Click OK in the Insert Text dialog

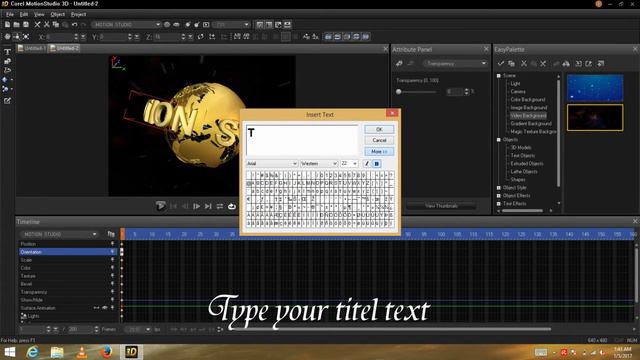click(x=379, y=129)
